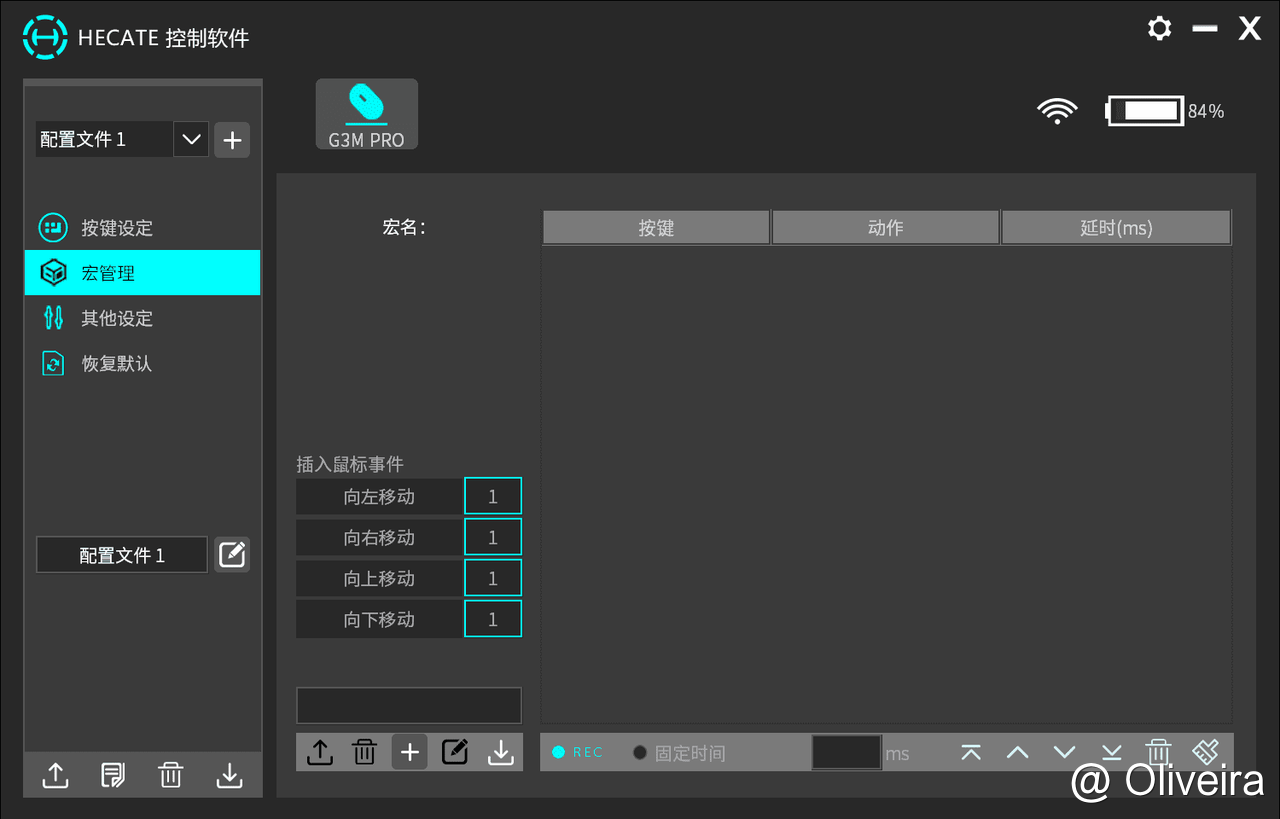The height and width of the screenshot is (819, 1280).
Task: Move the macro step to top
Action: tap(970, 752)
